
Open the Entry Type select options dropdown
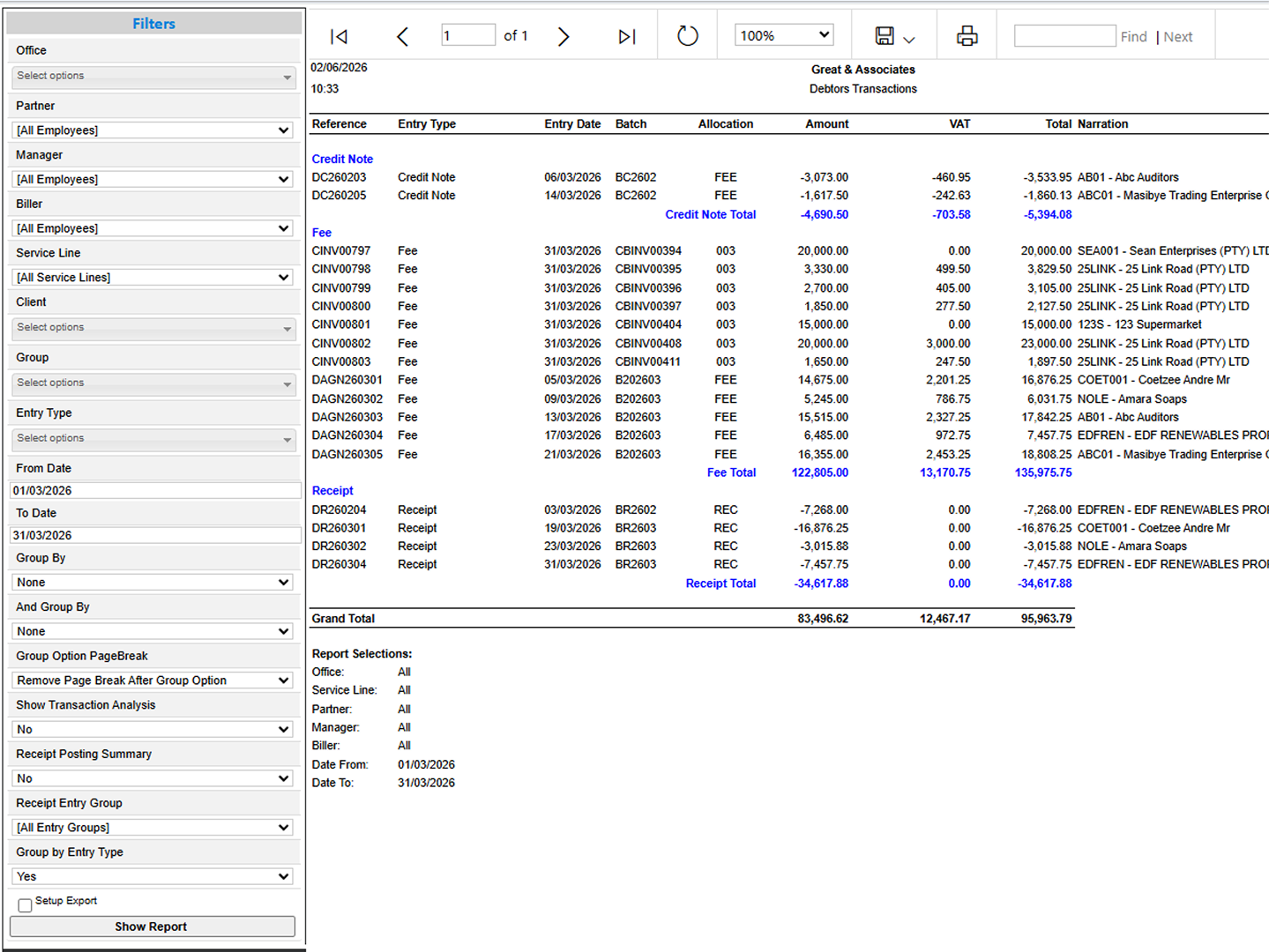[153, 439]
